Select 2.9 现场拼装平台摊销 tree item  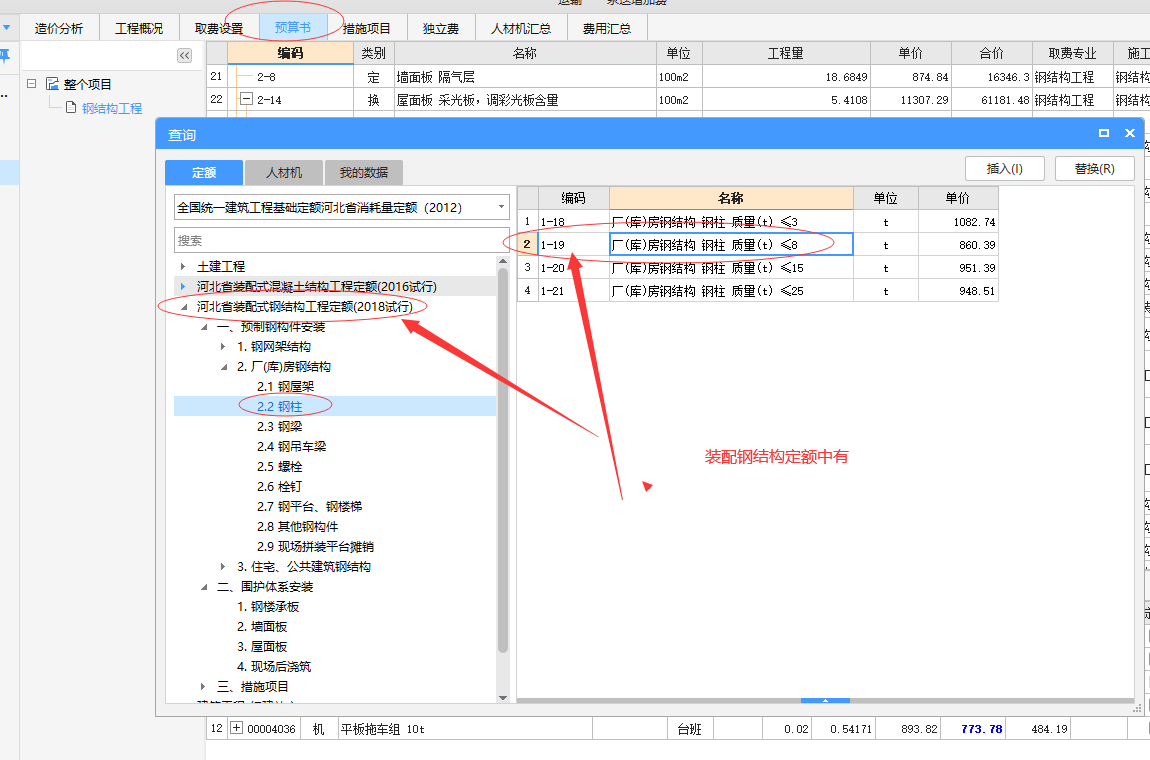[x=315, y=547]
